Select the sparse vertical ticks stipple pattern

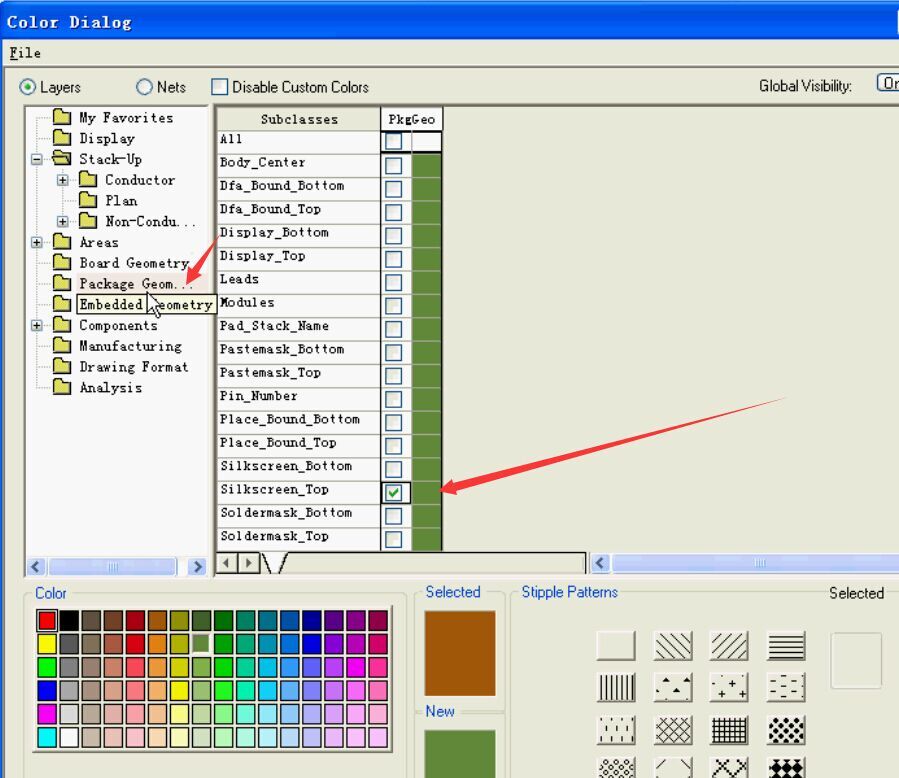pos(616,730)
